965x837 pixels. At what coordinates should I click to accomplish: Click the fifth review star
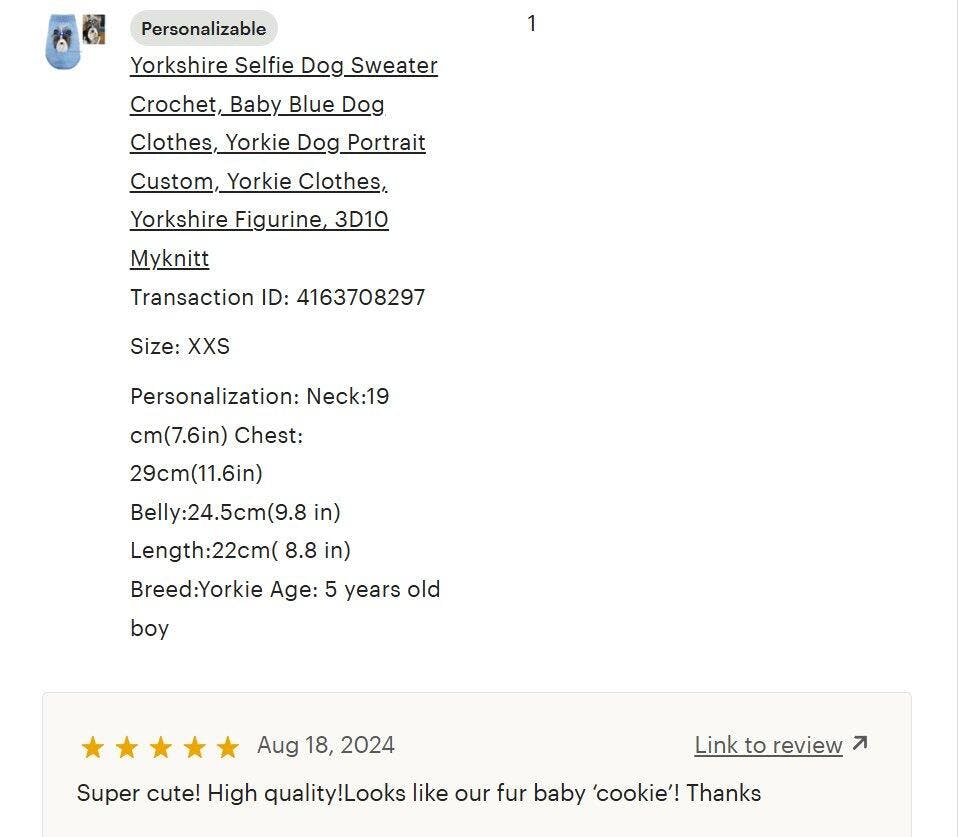[228, 747]
